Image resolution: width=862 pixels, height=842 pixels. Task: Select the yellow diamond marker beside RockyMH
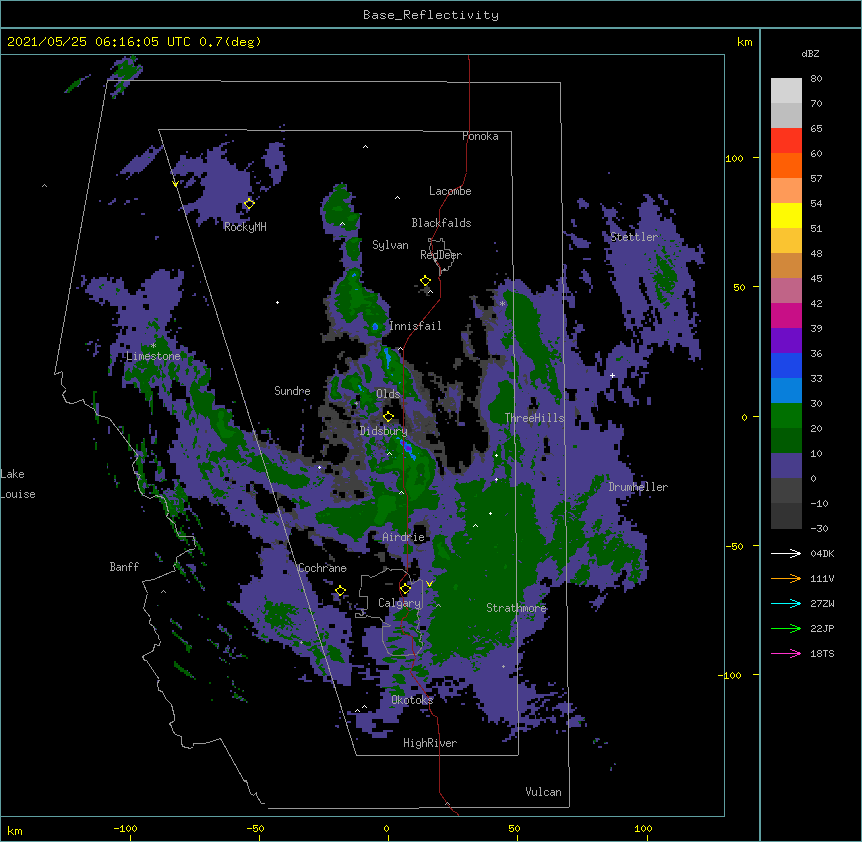point(249,204)
